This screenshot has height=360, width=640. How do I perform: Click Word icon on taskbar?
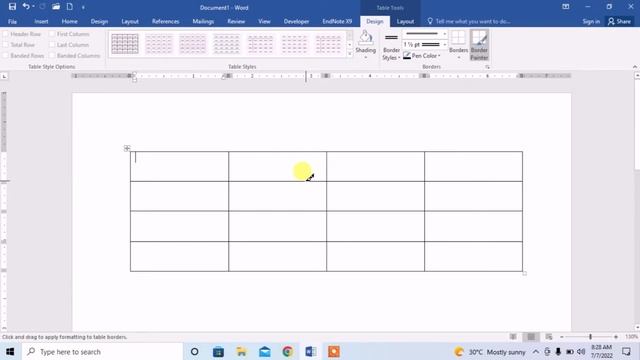click(311, 351)
